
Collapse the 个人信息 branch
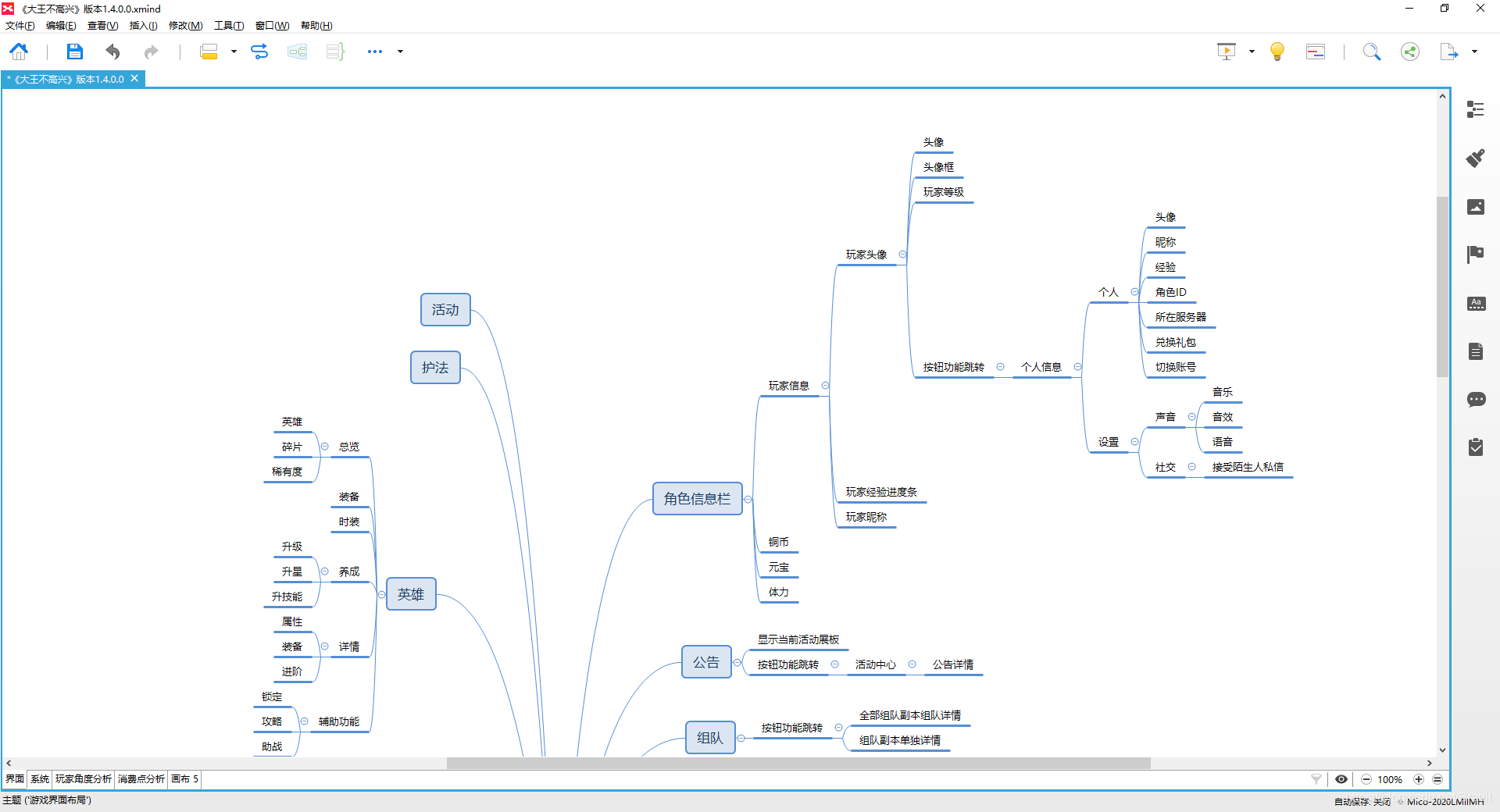1077,367
